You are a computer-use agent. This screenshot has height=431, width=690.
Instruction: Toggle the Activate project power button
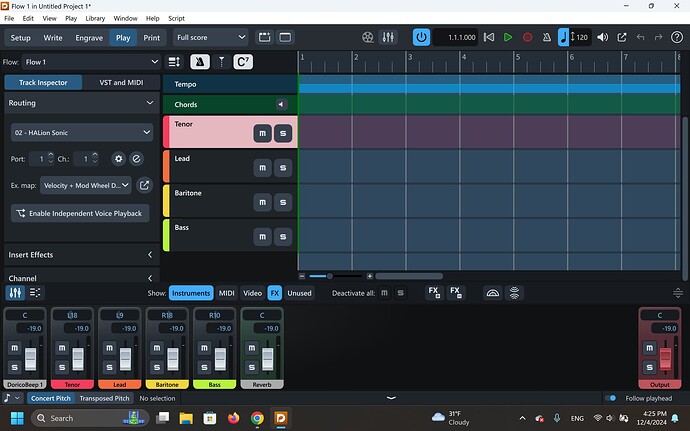pos(421,37)
